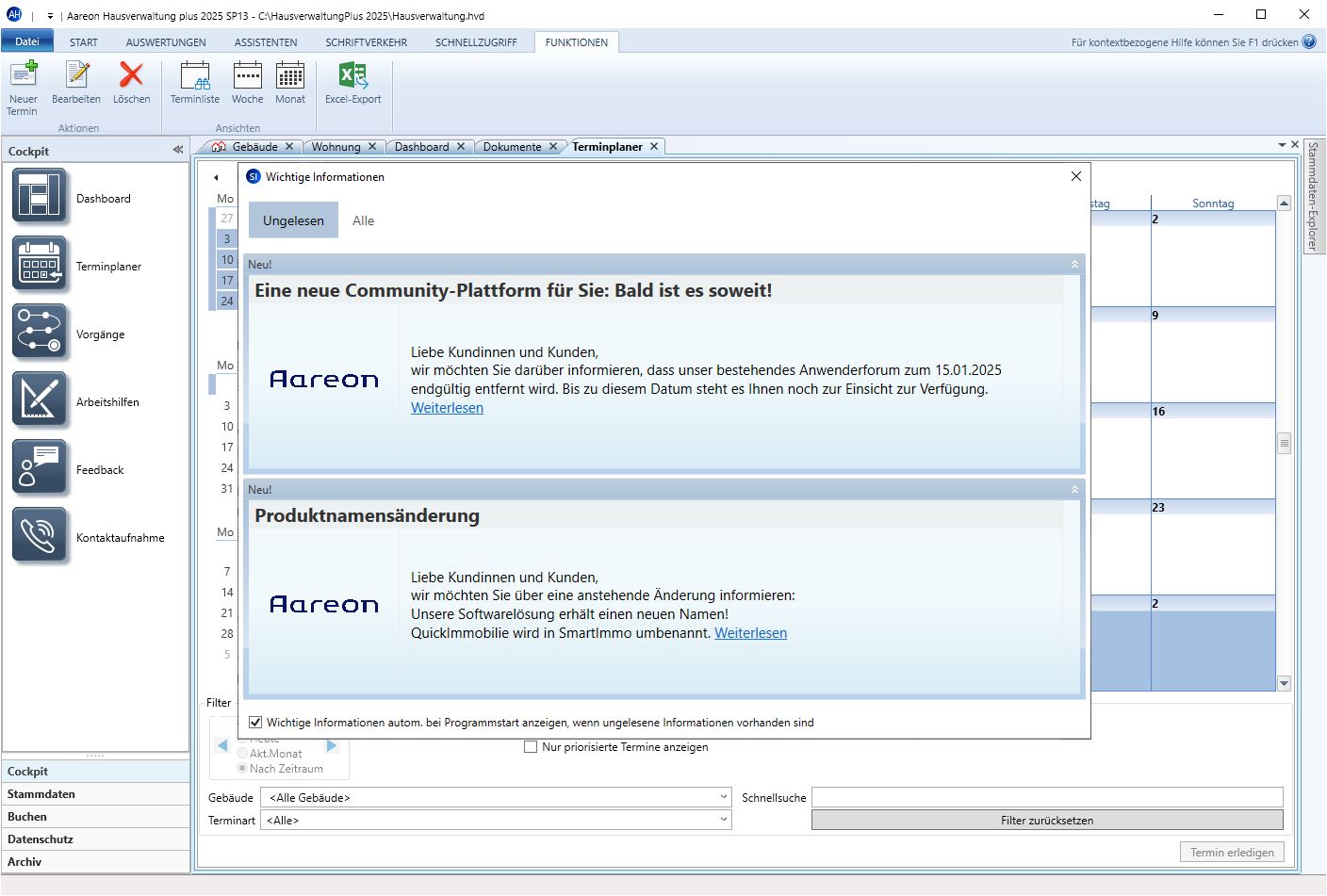1327x896 pixels.
Task: Expand the Stammdaten navigation section
Action: 96,794
